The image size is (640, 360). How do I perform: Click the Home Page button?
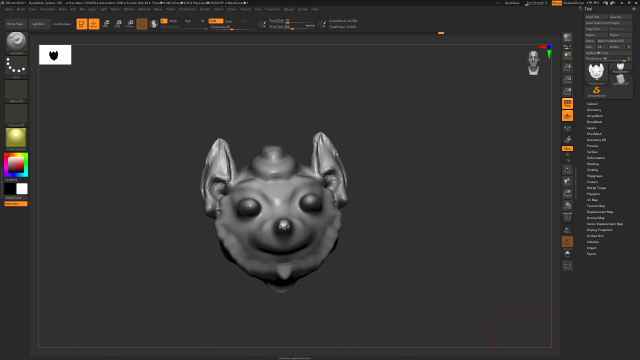point(16,24)
